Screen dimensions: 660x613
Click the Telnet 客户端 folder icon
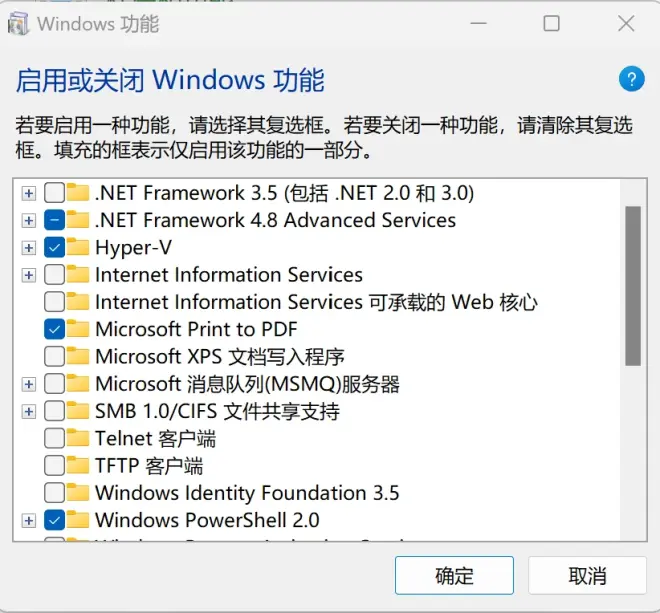[x=77, y=438]
